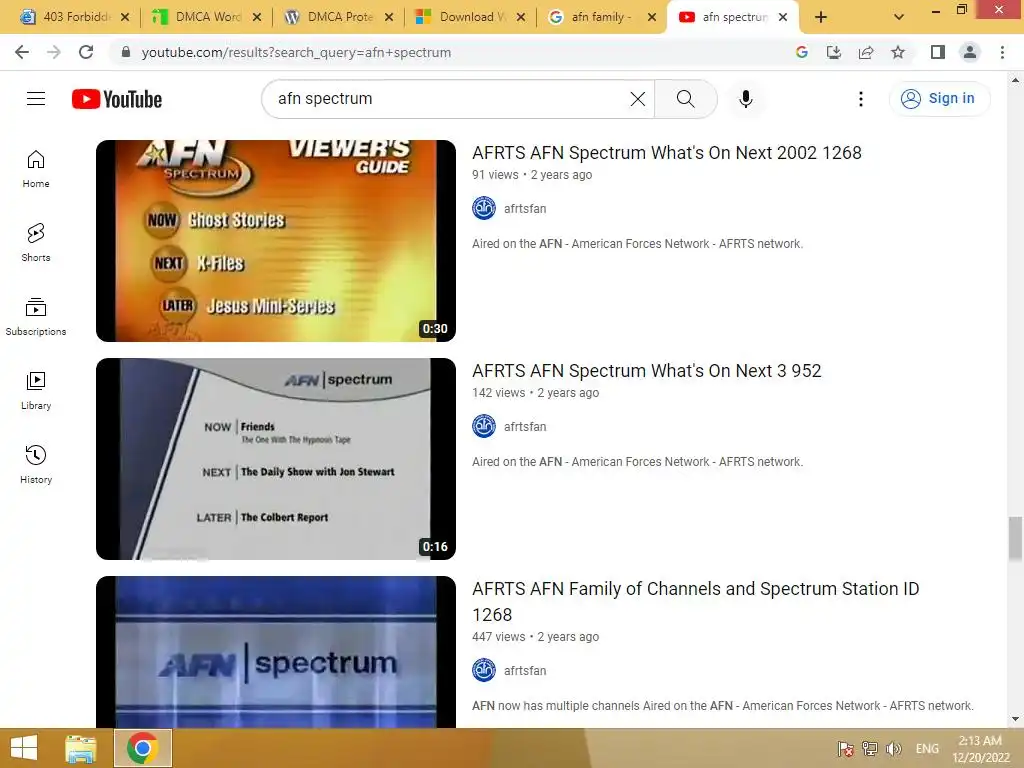Open Chrome three-dot menu
This screenshot has width=1024, height=768.
click(x=1002, y=52)
